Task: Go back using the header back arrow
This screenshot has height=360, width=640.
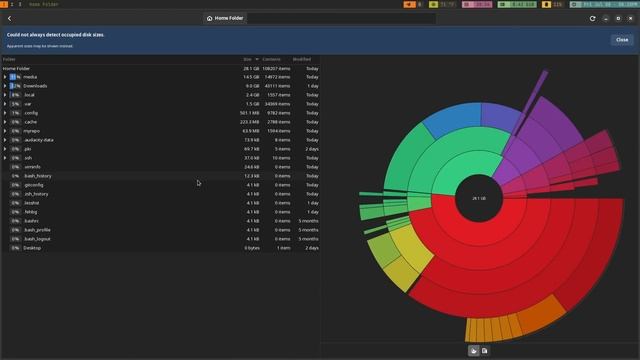Action: click(9, 18)
